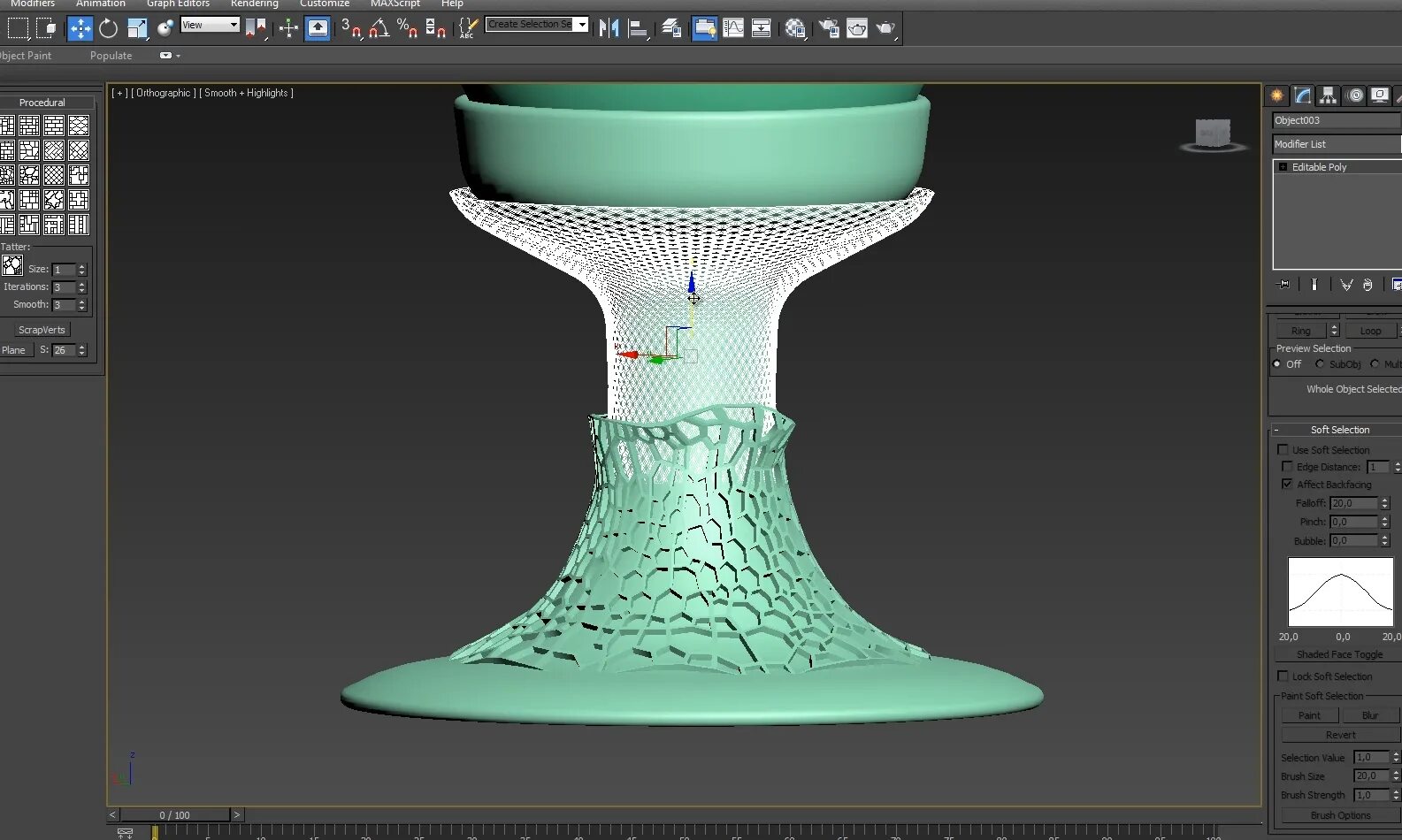Open the Rendering menu

coord(255,4)
